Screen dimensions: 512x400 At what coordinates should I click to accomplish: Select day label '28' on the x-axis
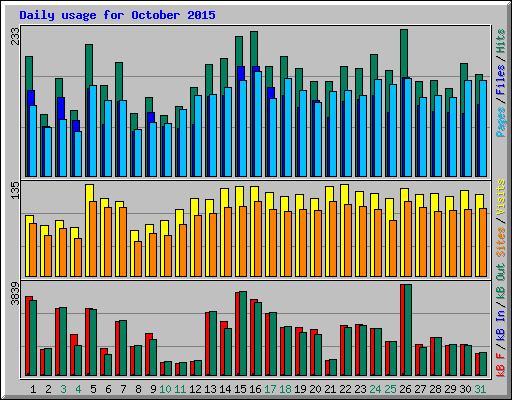(x=435, y=389)
